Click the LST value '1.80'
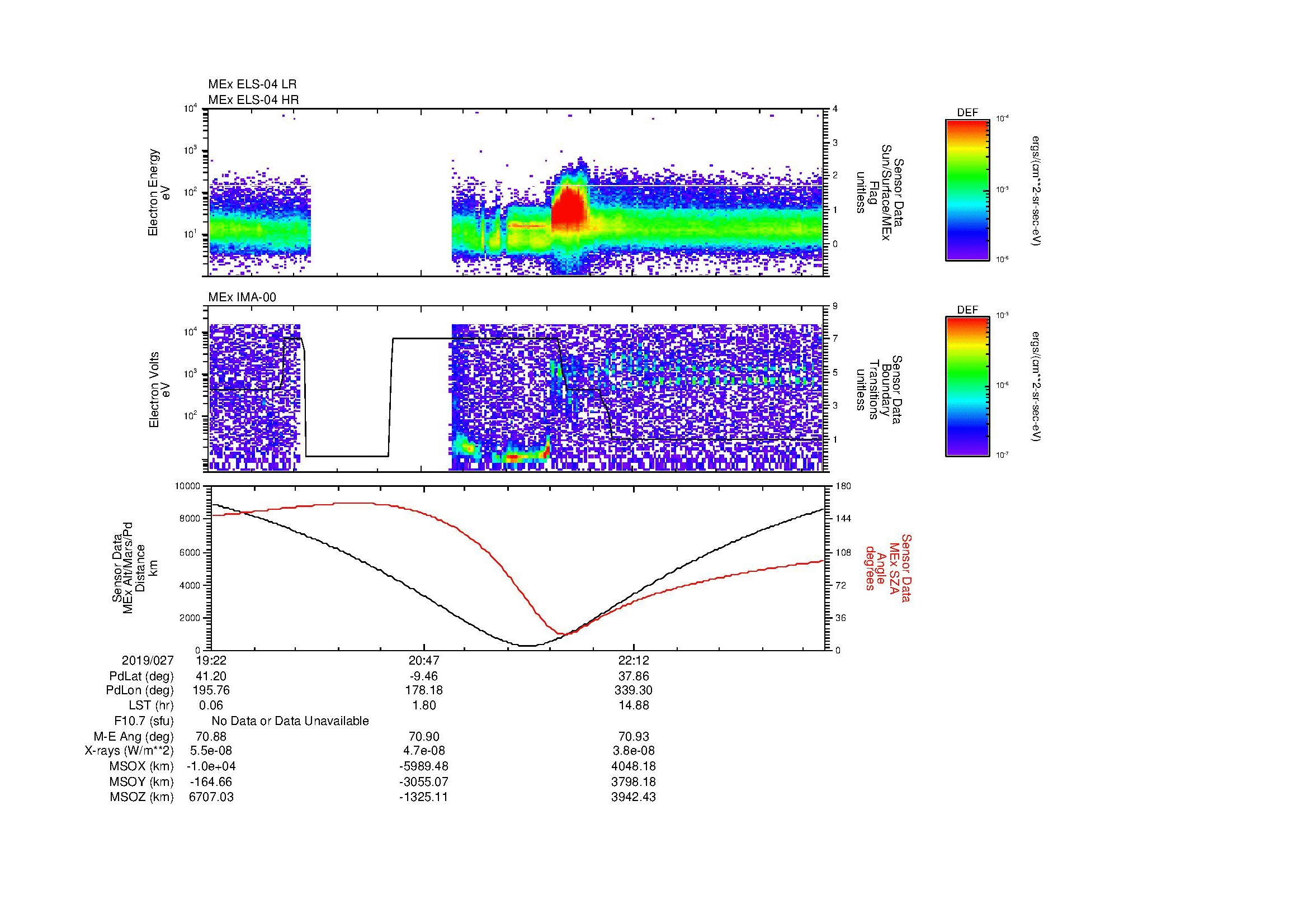Viewport: 1308px width, 924px height. 424,705
